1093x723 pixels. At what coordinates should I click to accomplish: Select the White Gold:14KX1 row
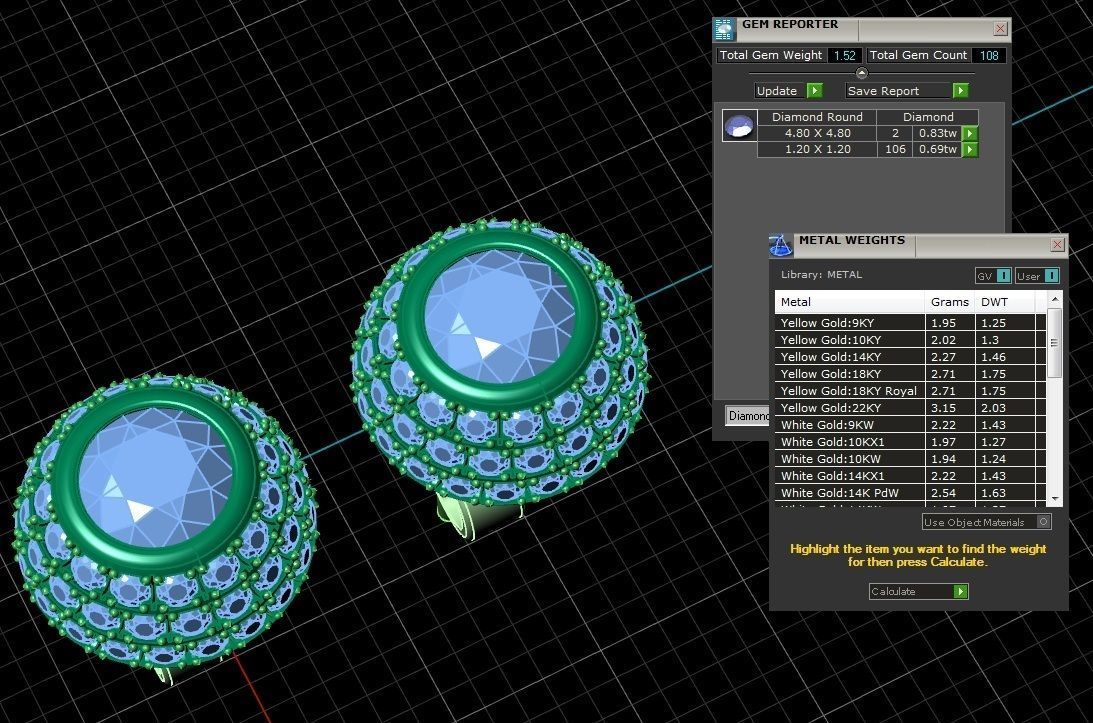910,475
